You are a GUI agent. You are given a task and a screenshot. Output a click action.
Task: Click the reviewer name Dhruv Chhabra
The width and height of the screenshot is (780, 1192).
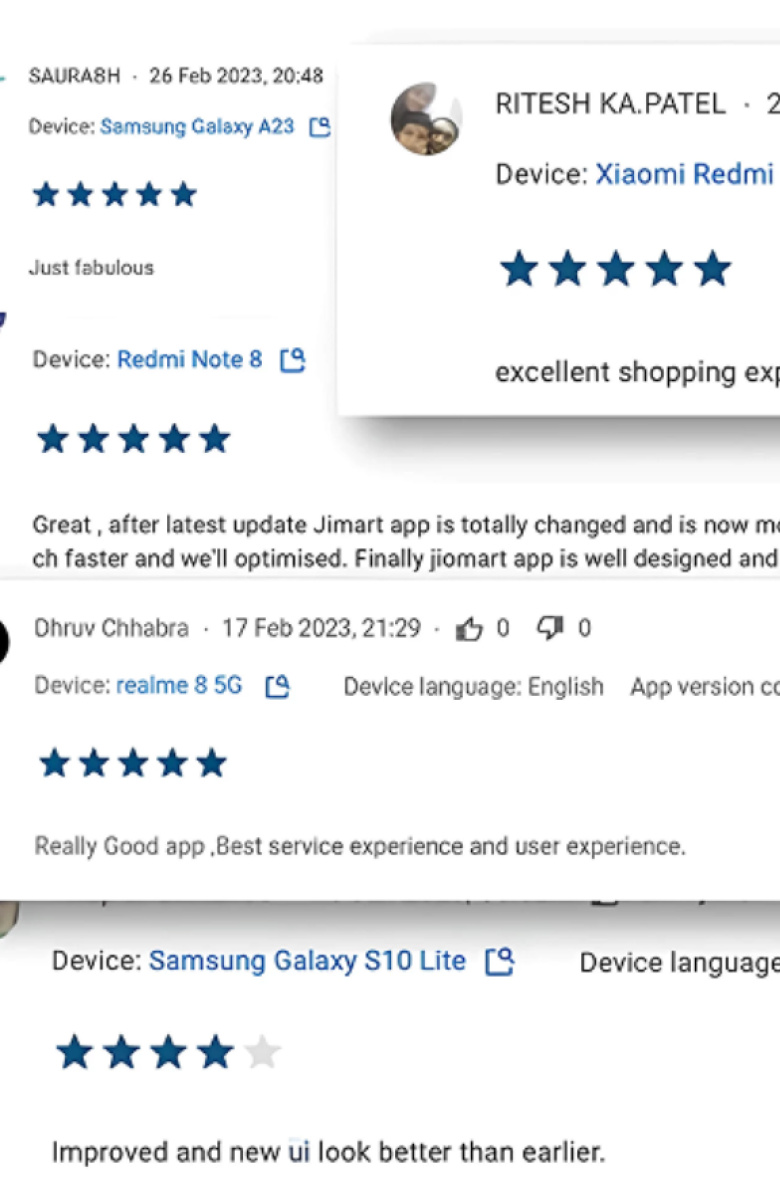[x=111, y=628]
